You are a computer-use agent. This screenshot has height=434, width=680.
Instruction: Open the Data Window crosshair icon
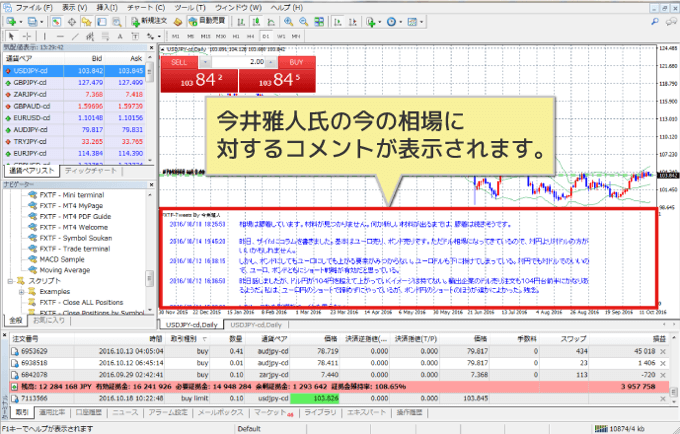coord(72,22)
